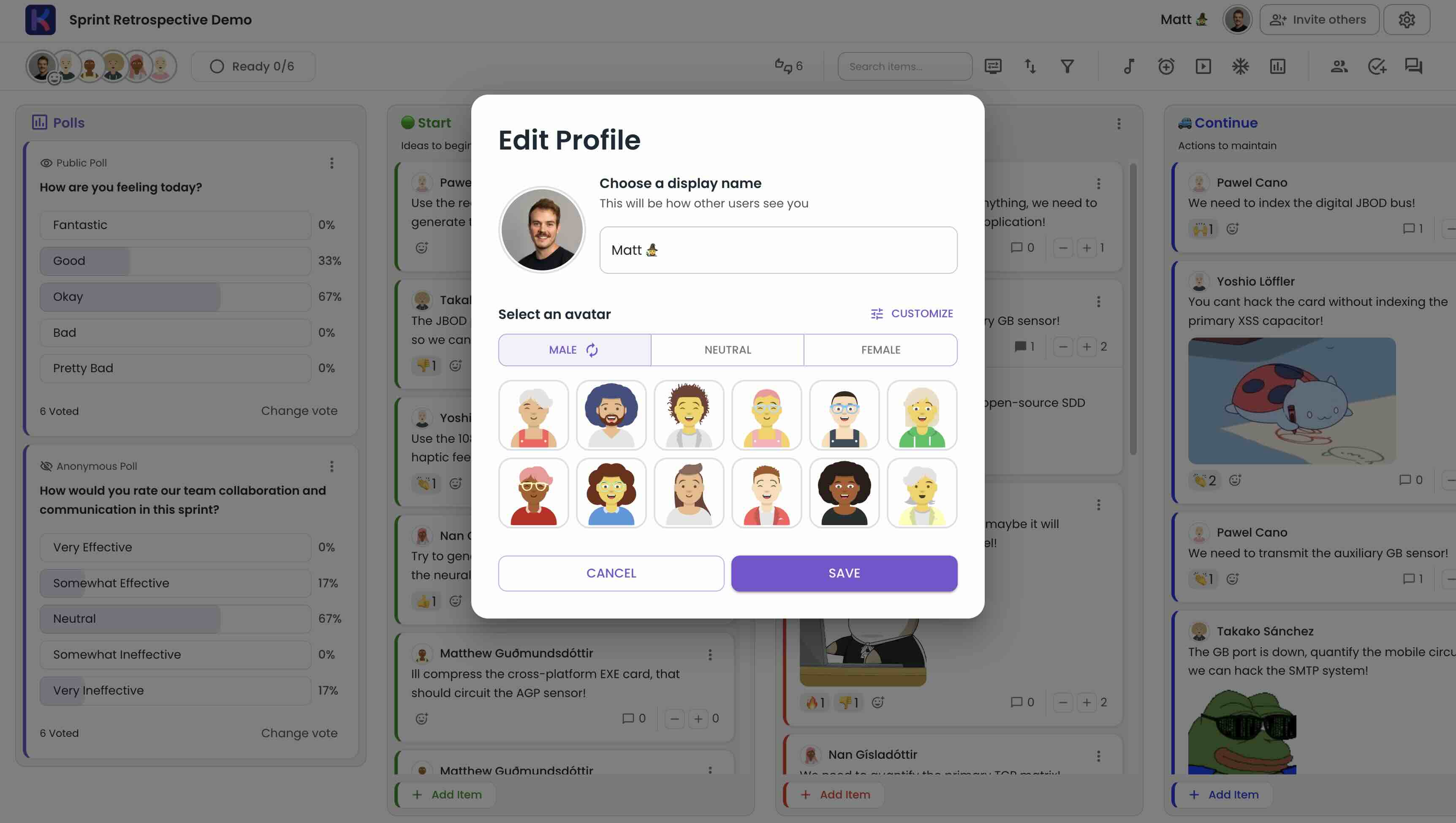Click the CANCEL button in Edit Profile
Viewport: 1456px width, 823px height.
click(x=611, y=573)
